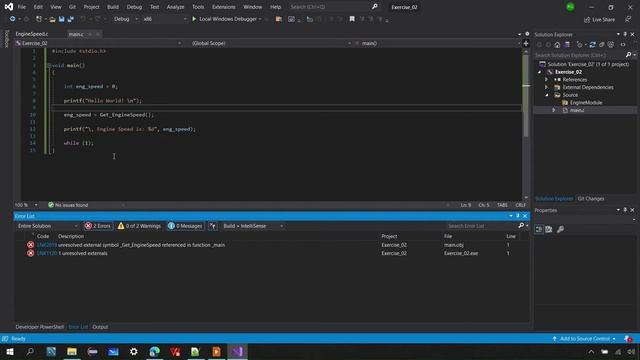The height and width of the screenshot is (360, 640).
Task: Click the Save All icon in toolbar
Action: coord(70,19)
